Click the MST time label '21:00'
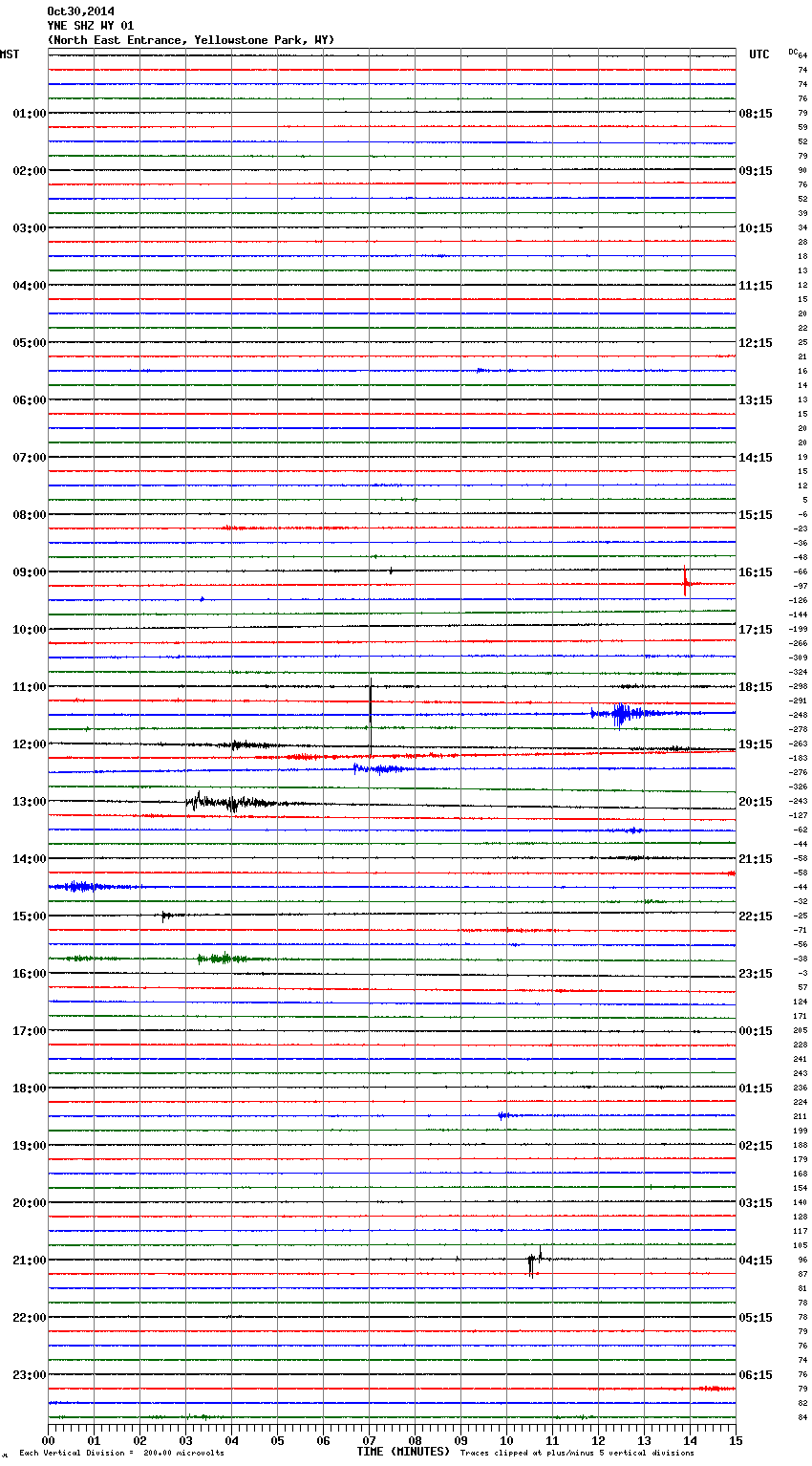This screenshot has width=812, height=1466. pos(30,1261)
